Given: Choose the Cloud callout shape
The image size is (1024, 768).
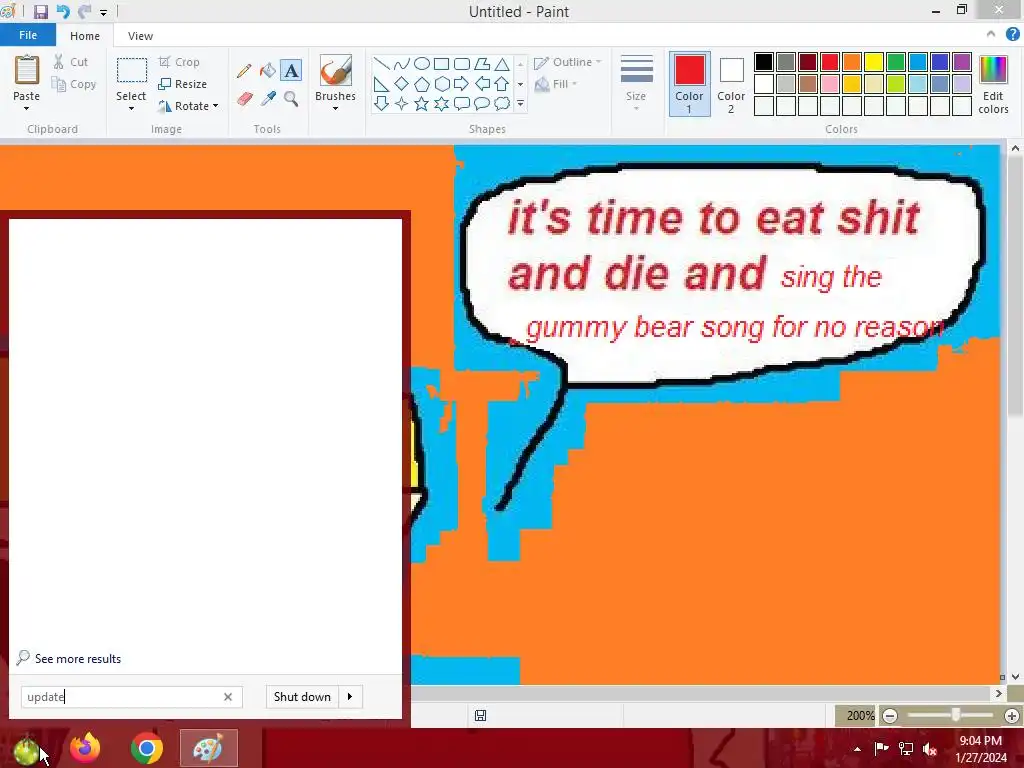Looking at the screenshot, I should pyautogui.click(x=502, y=103).
